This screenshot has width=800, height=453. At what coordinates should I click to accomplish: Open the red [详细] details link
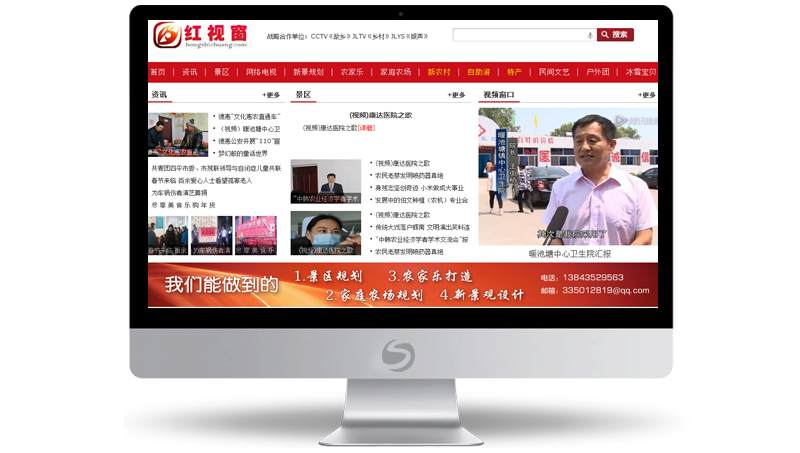pyautogui.click(x=366, y=128)
